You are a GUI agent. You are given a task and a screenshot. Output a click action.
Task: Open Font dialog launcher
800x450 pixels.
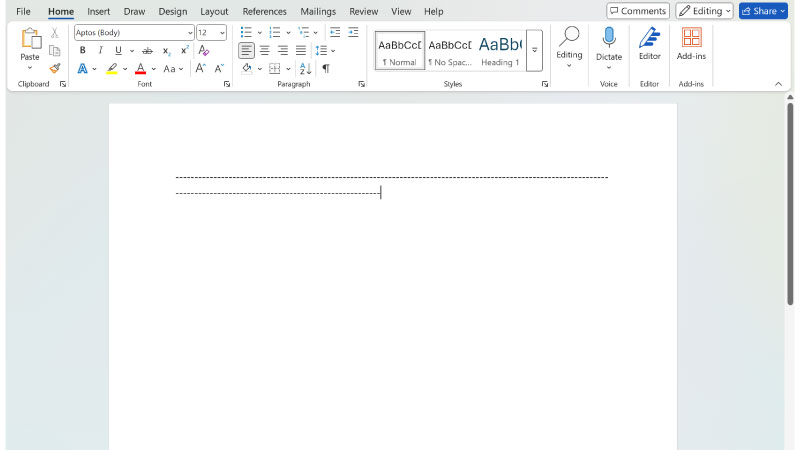pos(227,84)
